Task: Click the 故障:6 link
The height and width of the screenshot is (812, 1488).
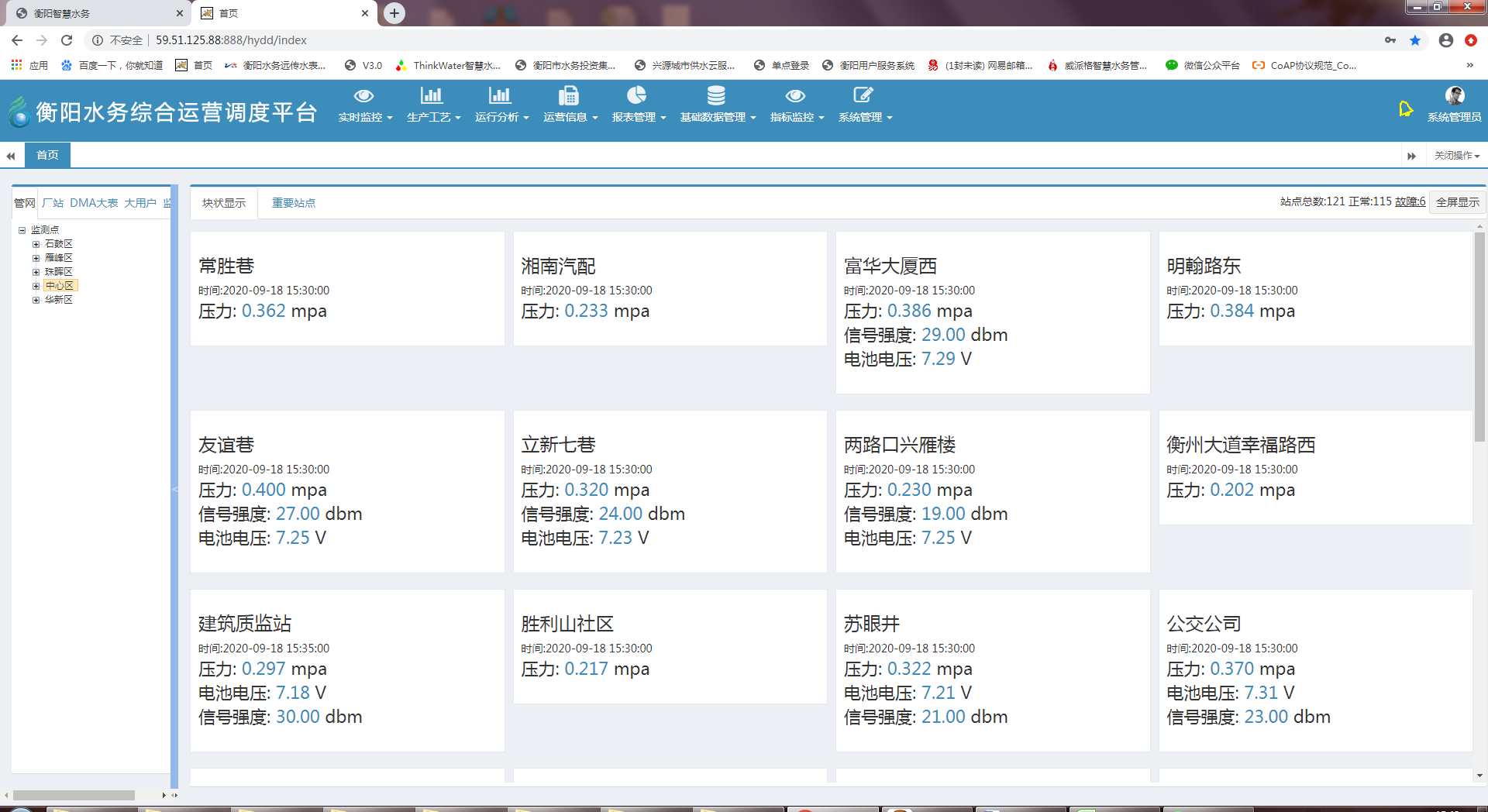Action: click(1410, 202)
